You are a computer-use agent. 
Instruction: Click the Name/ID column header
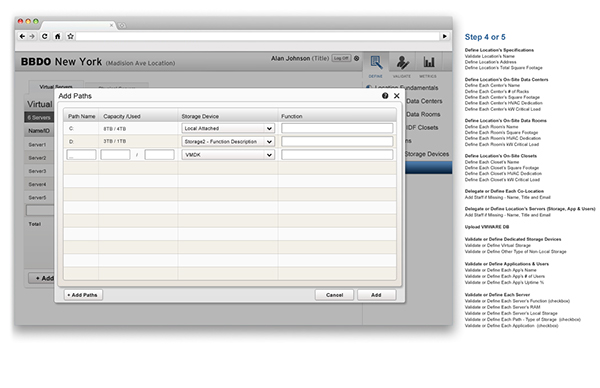pos(39,131)
